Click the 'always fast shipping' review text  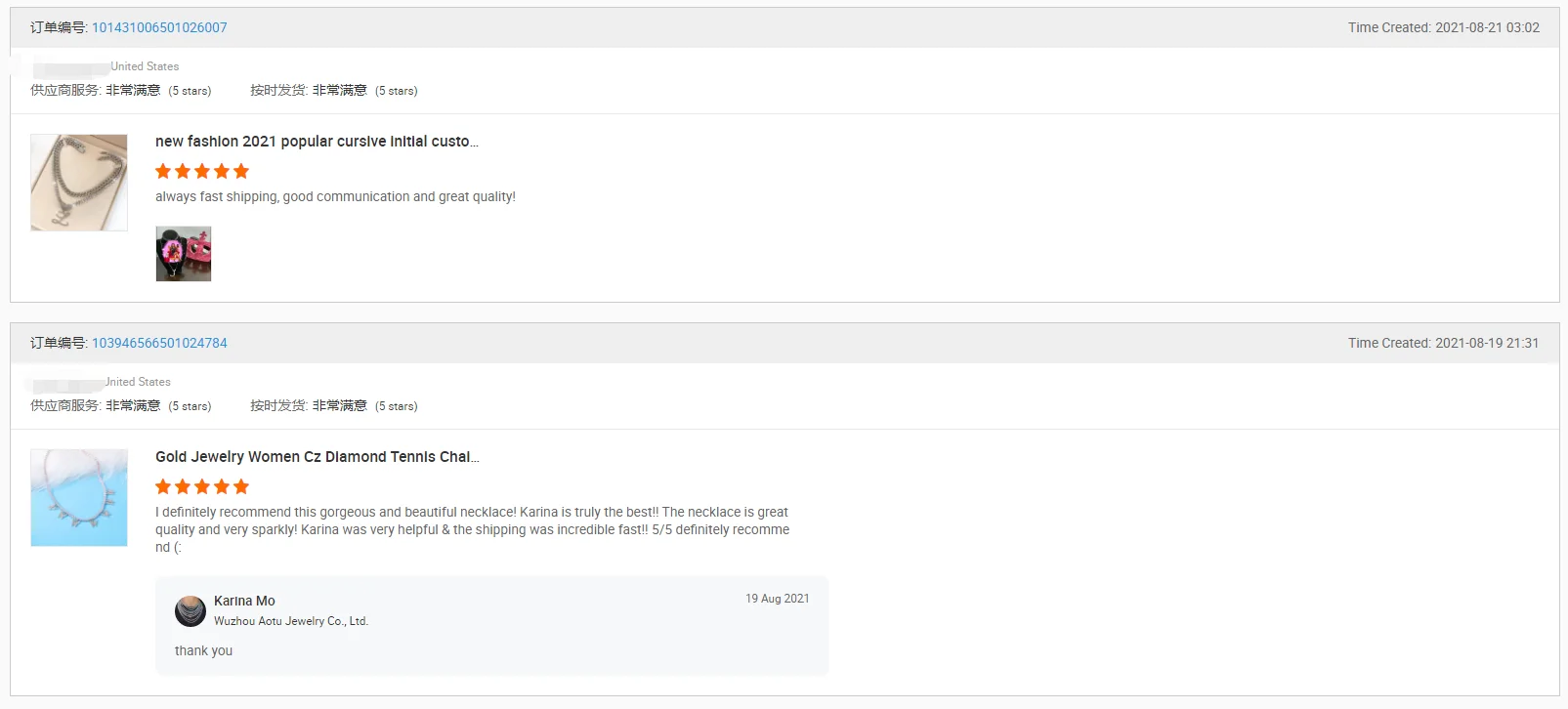[335, 196]
